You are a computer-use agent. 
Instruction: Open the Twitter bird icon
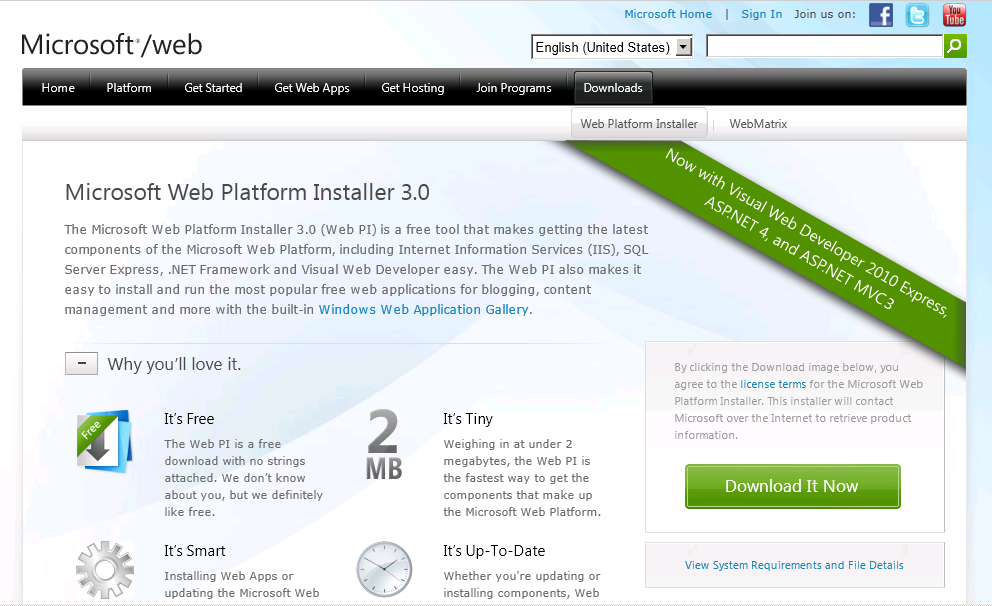click(x=917, y=15)
